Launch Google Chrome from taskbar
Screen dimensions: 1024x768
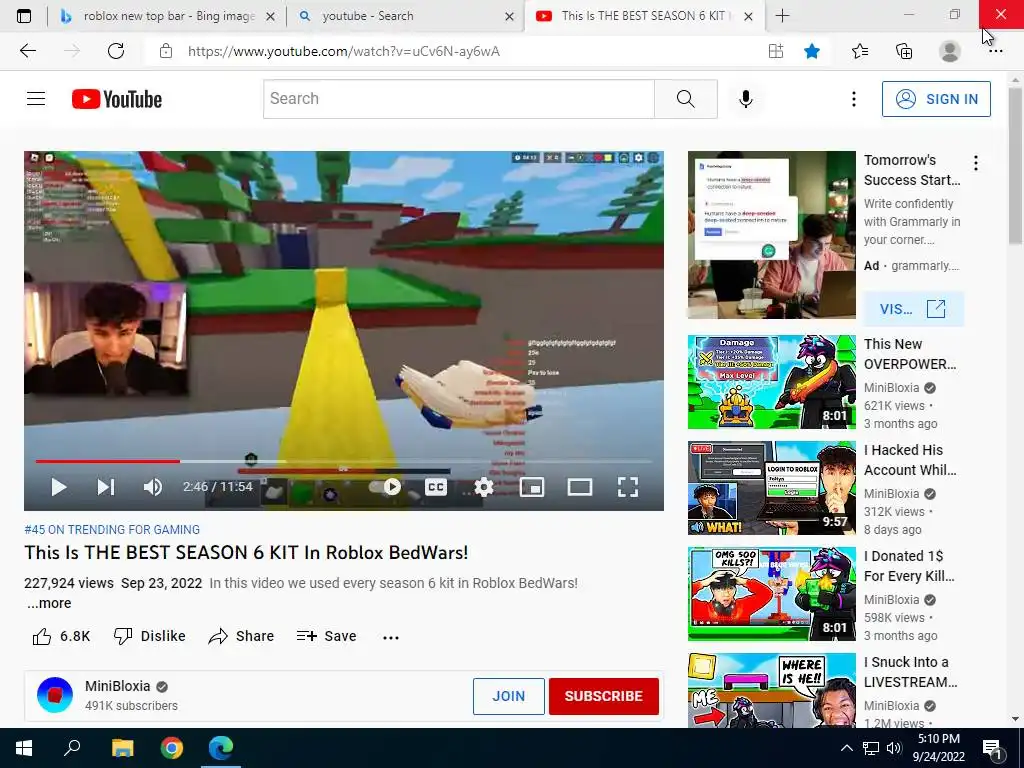172,748
